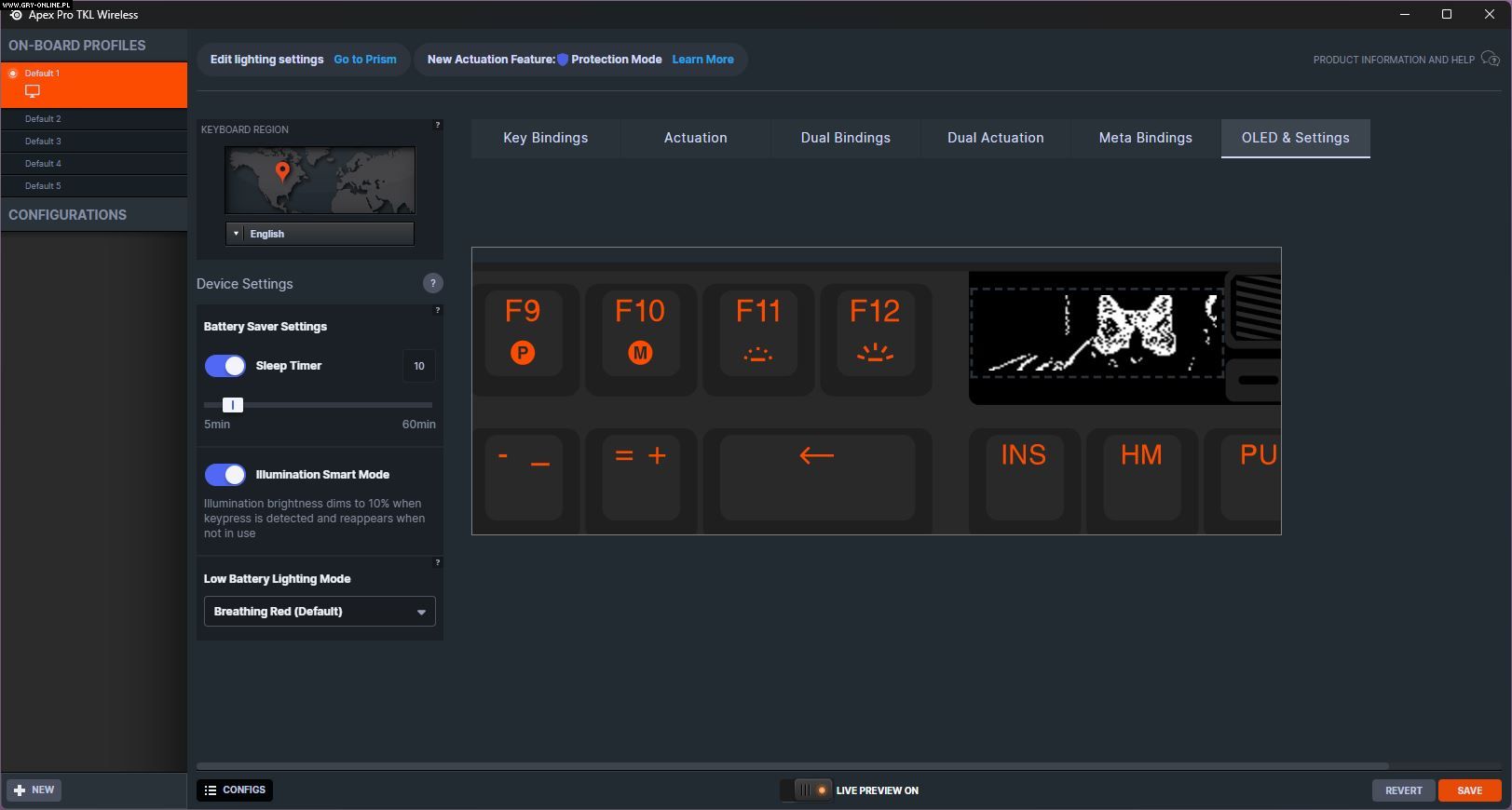Click the Sleep Timer slider handle
This screenshot has width=1512, height=810.
tap(233, 405)
